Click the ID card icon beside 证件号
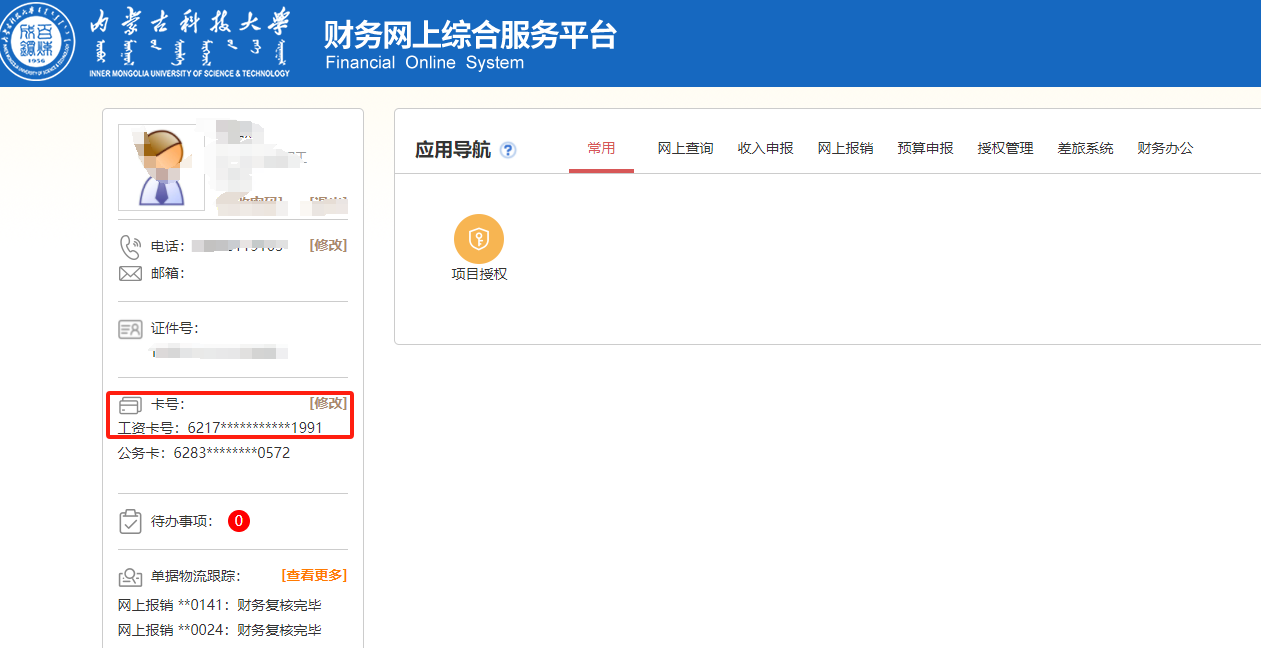 (130, 329)
